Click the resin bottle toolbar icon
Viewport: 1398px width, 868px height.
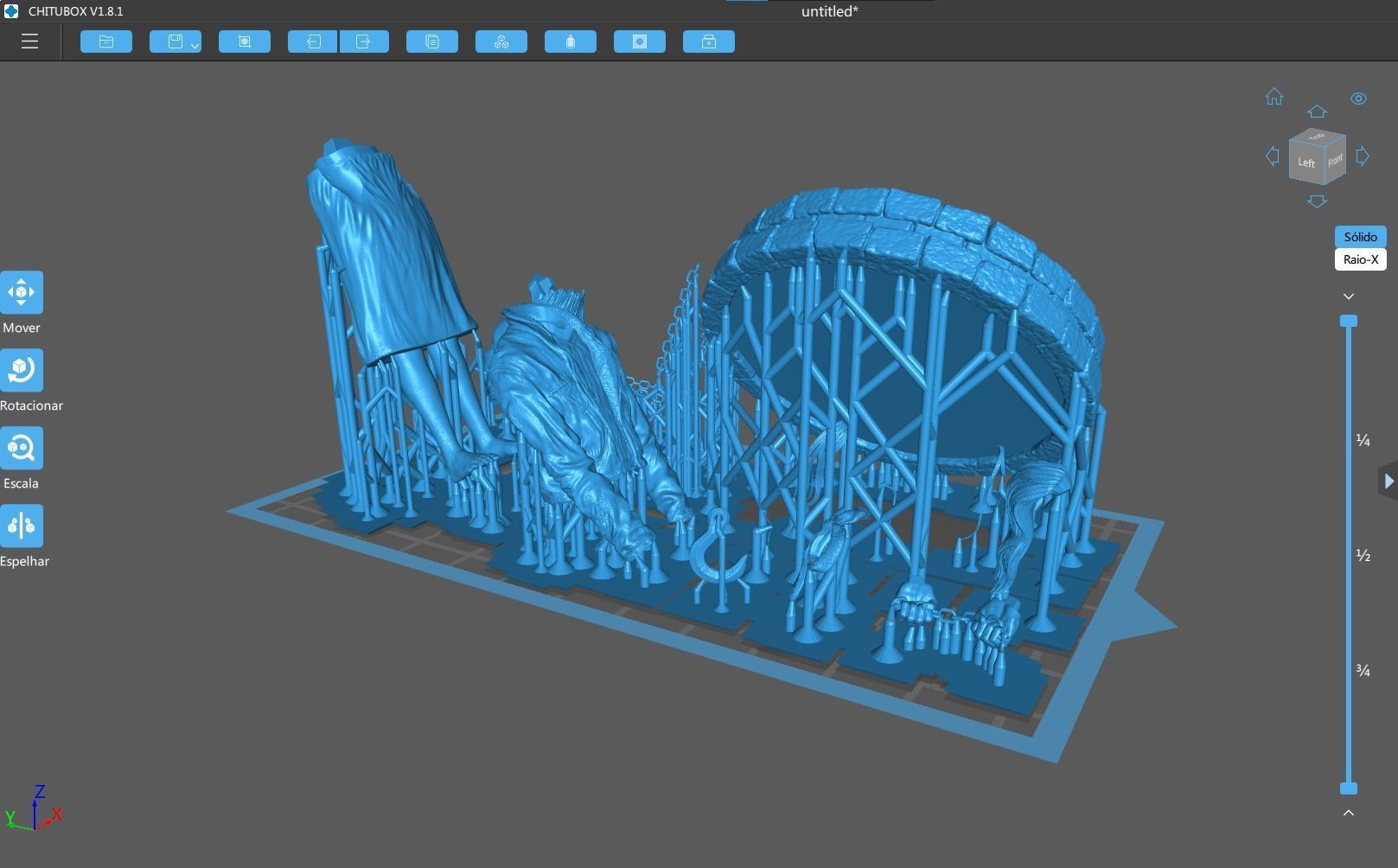(571, 41)
